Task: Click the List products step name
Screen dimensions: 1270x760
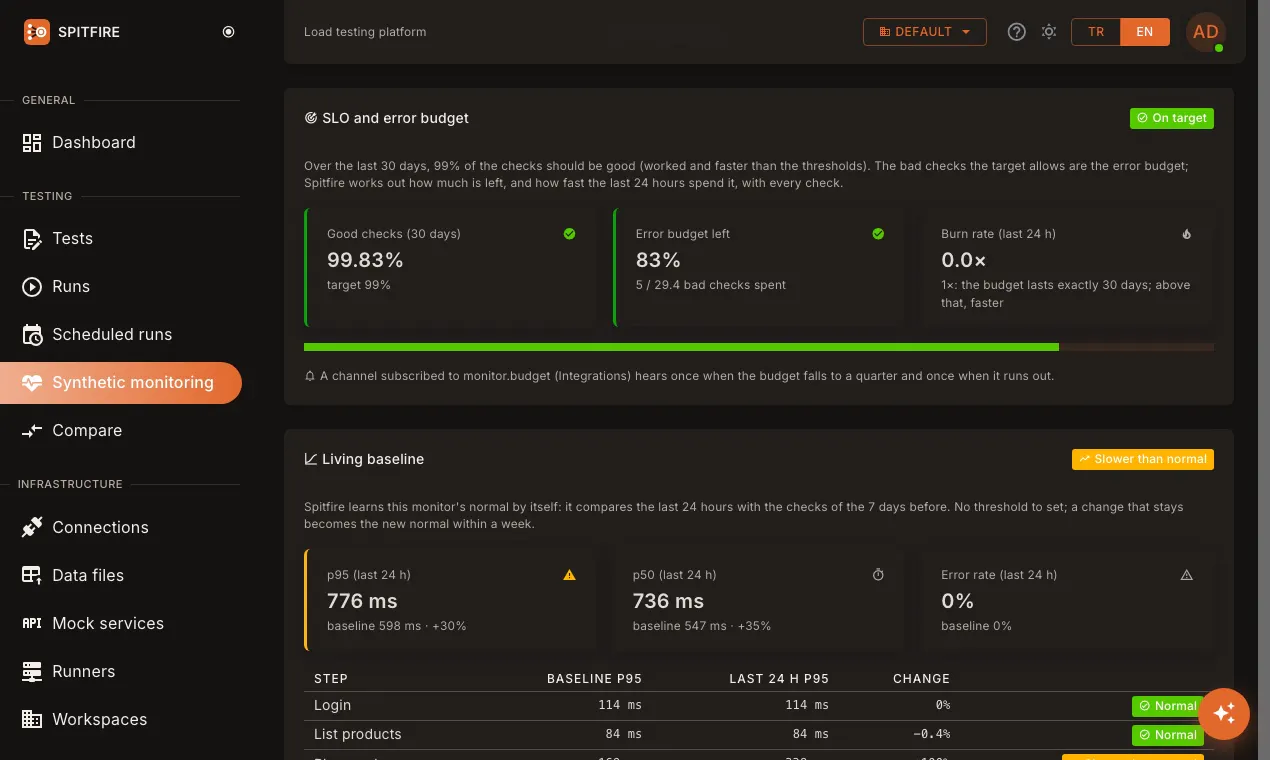Action: click(357, 734)
